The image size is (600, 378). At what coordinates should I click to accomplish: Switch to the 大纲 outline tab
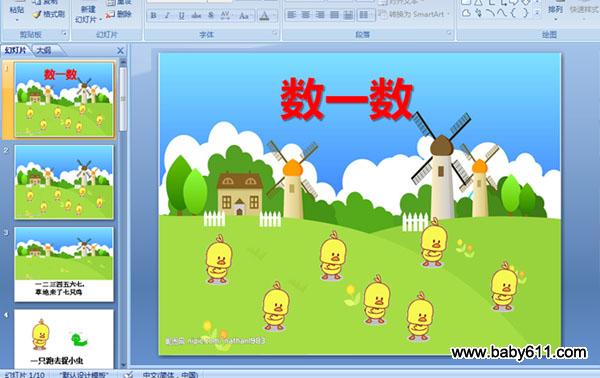(x=44, y=50)
